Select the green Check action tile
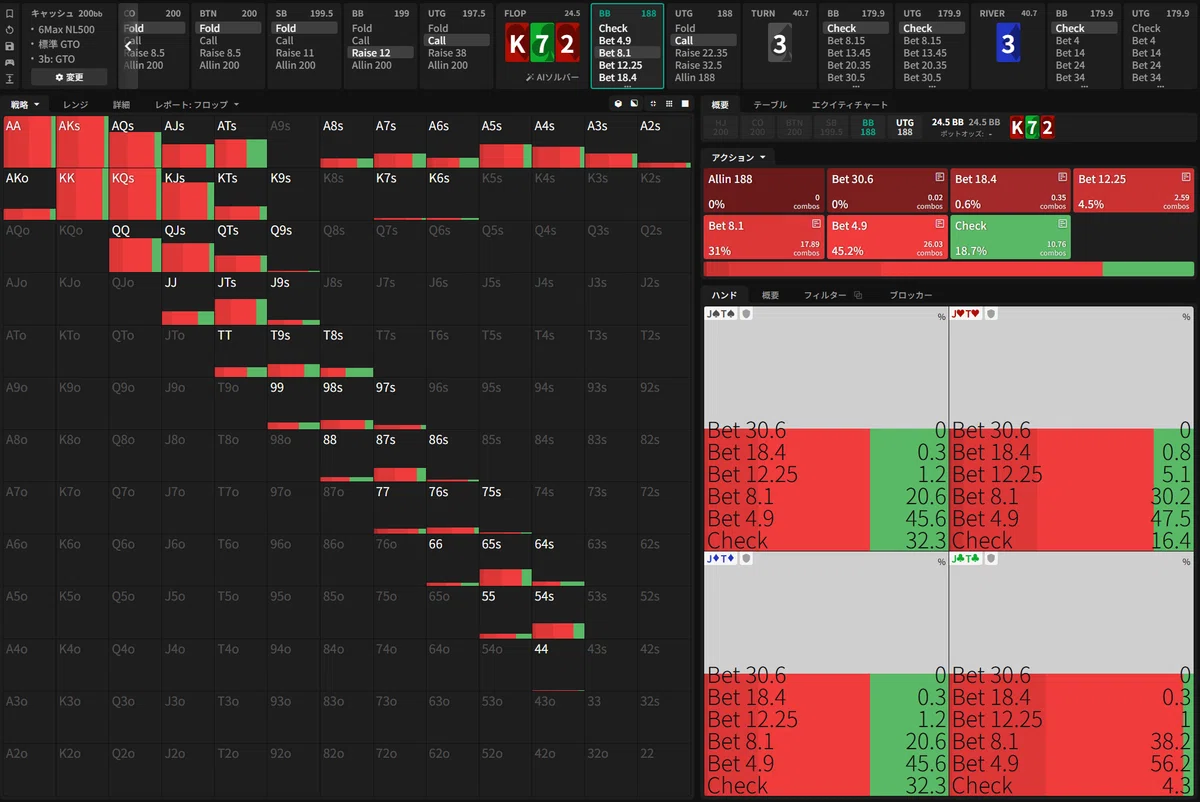The width and height of the screenshot is (1200, 802). (x=1010, y=237)
